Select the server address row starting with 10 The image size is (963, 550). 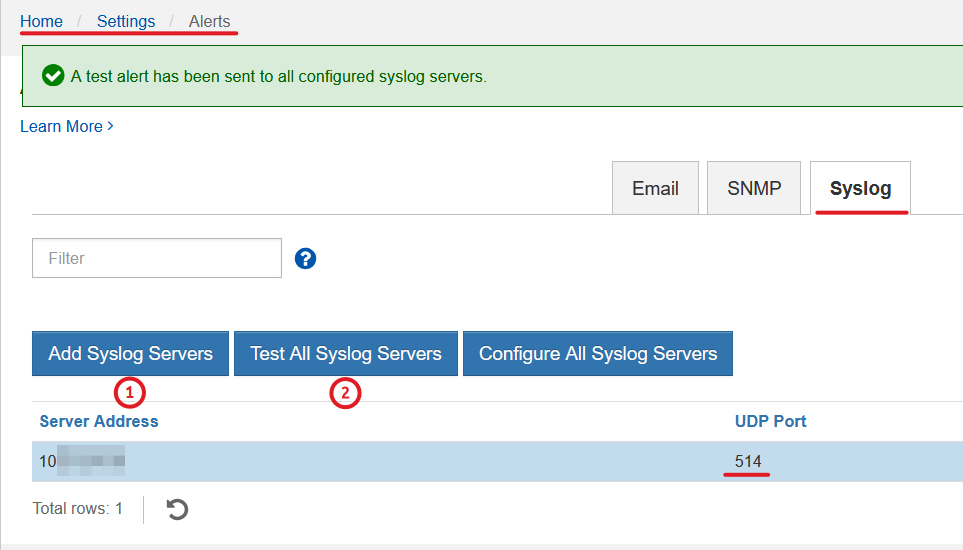click(497, 461)
